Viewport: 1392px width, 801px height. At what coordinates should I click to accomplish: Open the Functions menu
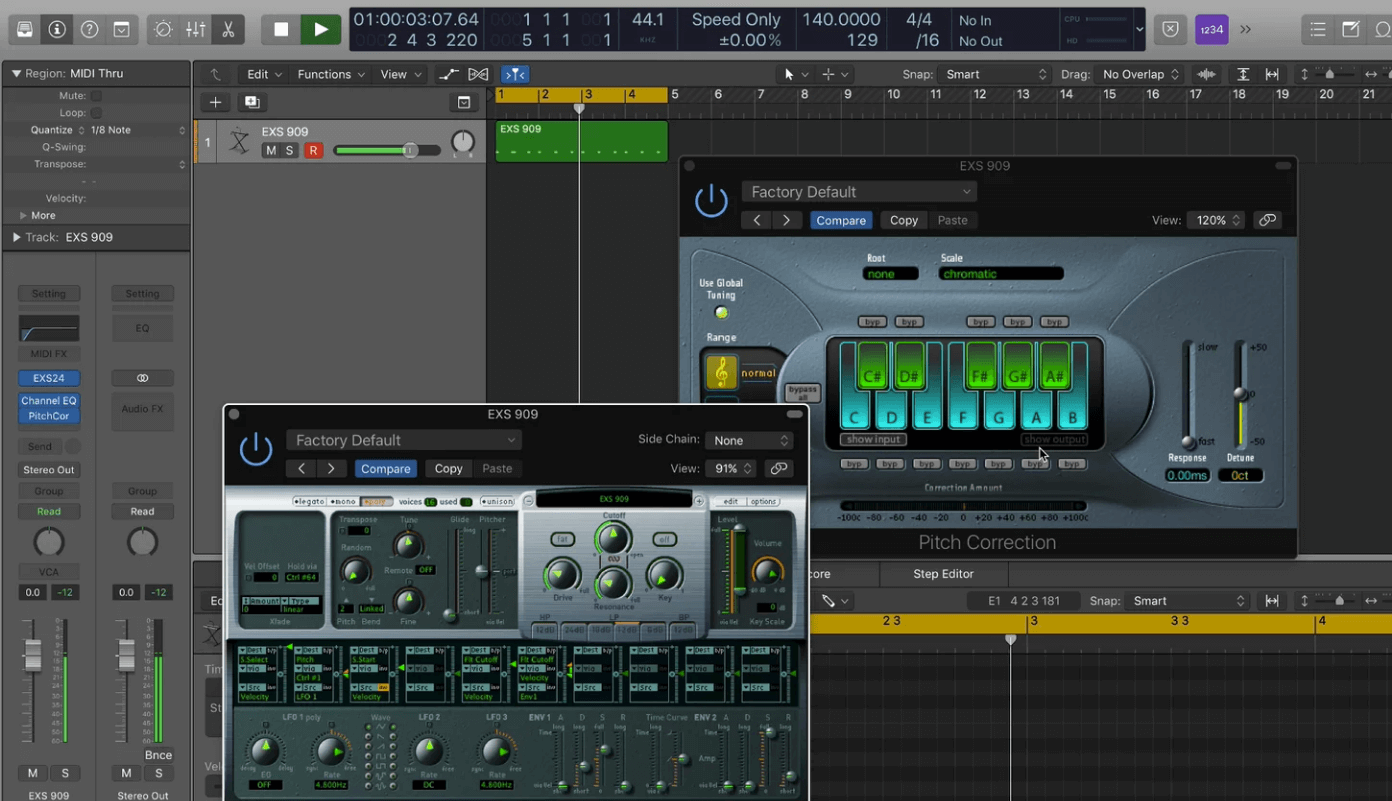(x=331, y=74)
